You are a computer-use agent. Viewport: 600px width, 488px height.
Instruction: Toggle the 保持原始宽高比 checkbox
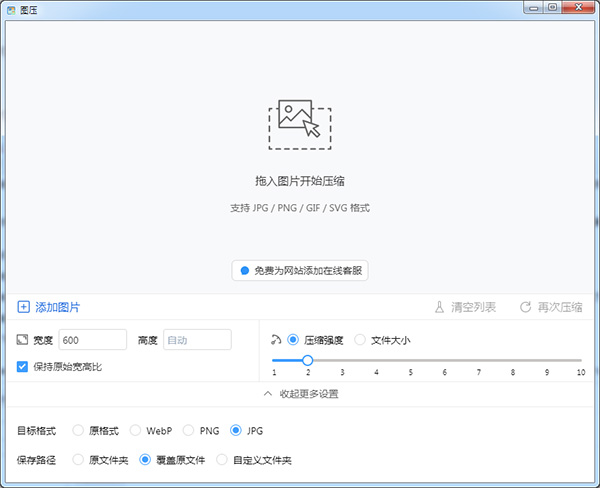point(23,367)
